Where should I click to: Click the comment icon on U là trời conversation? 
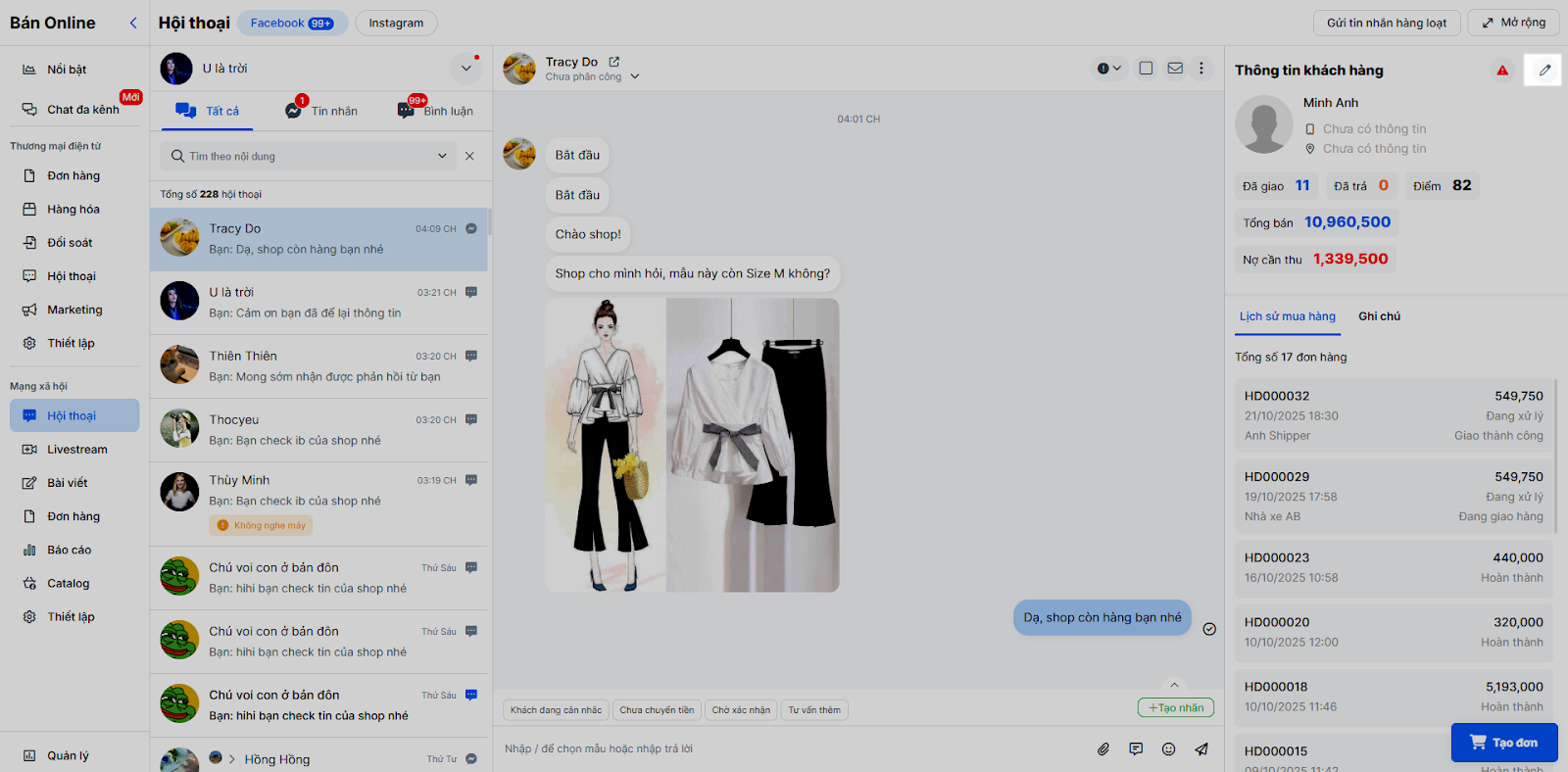(x=471, y=292)
